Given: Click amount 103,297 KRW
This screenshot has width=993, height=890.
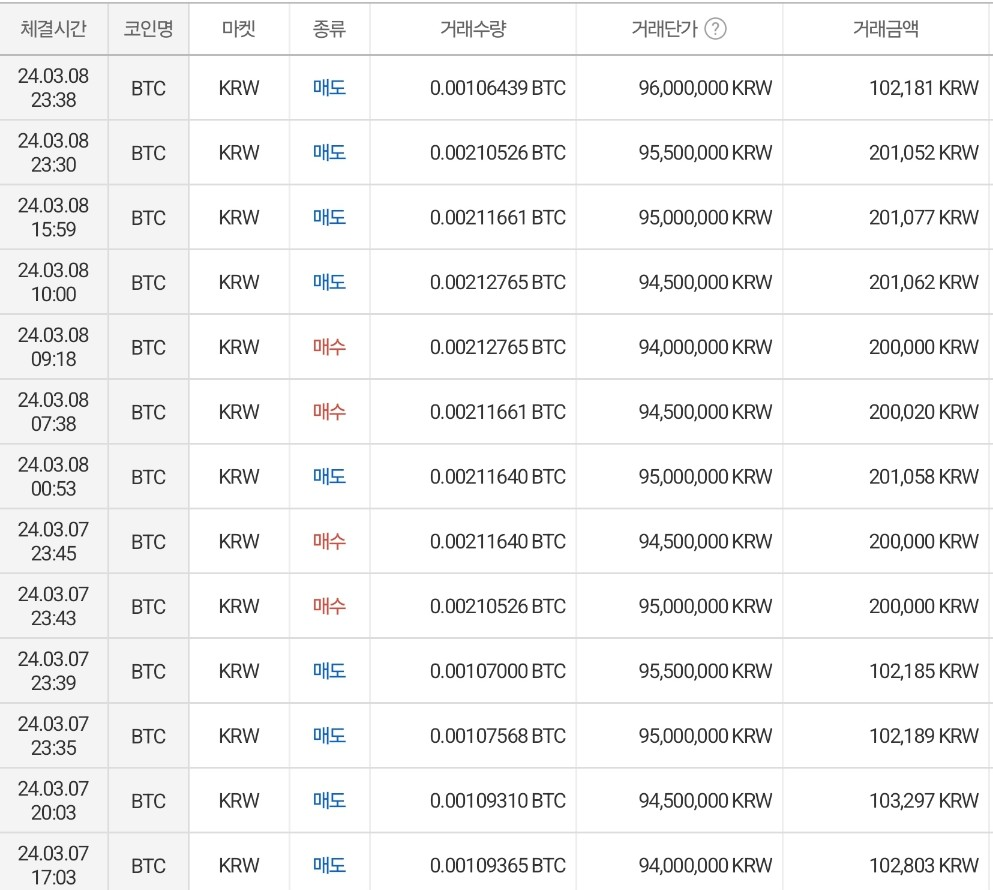Looking at the screenshot, I should point(924,801).
